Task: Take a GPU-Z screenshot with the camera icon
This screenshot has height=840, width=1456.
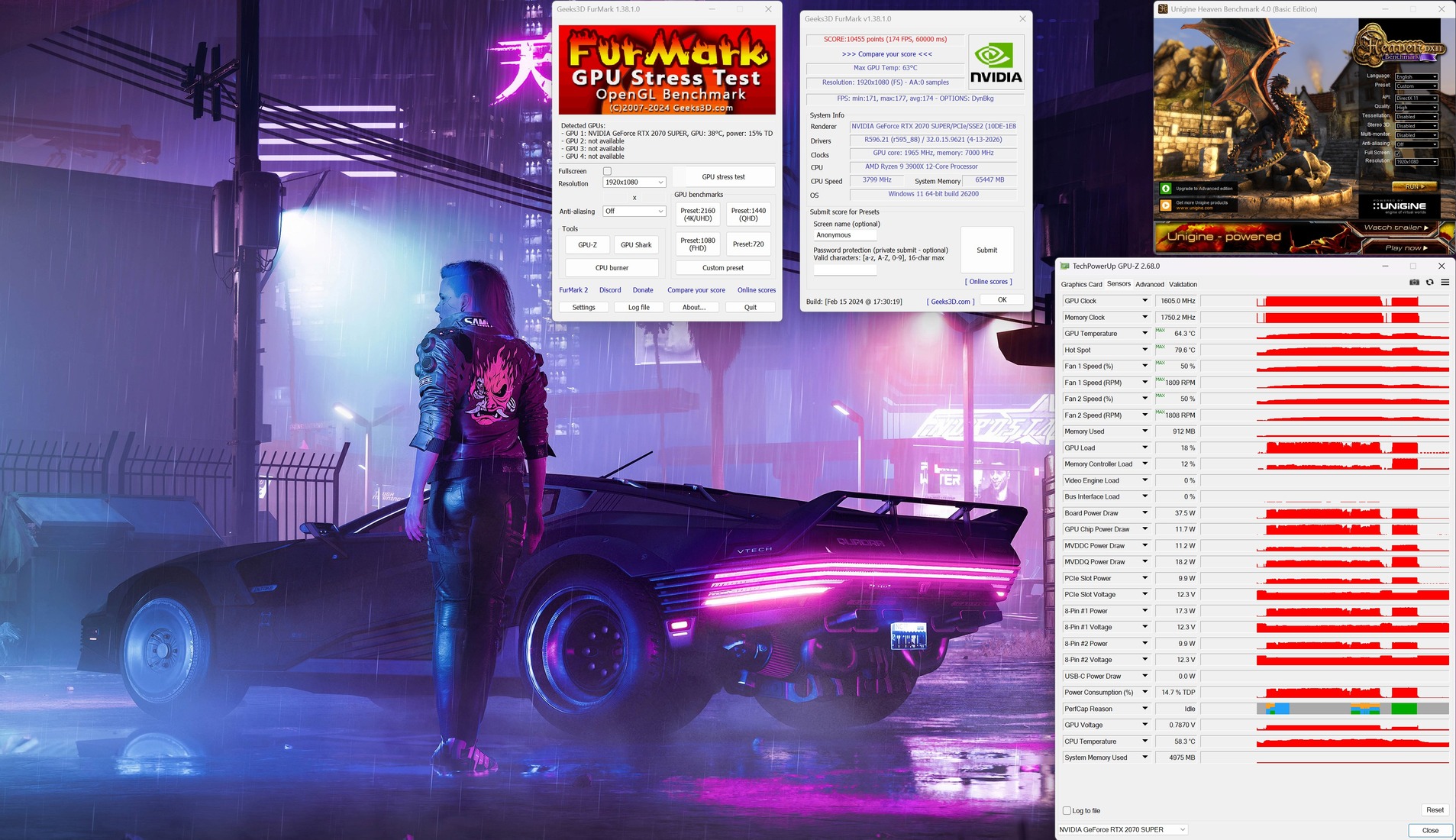Action: [1414, 283]
